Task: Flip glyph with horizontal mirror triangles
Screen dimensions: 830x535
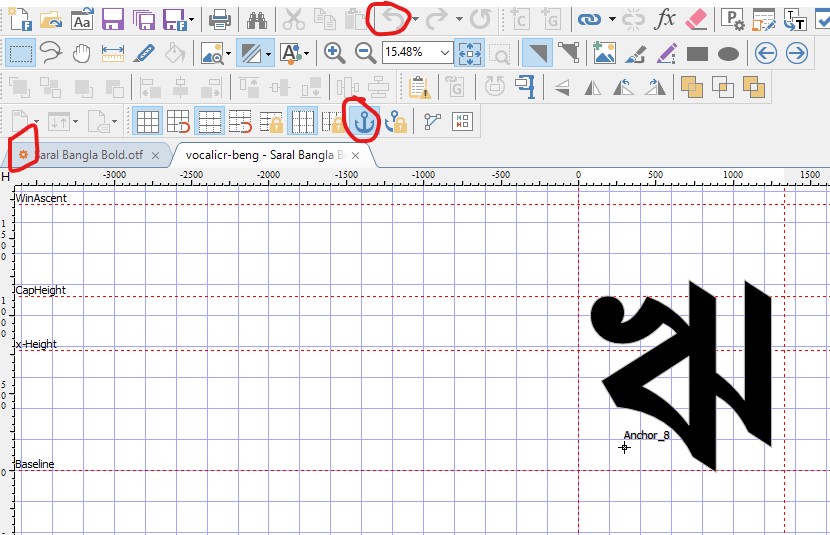Action: (593, 87)
